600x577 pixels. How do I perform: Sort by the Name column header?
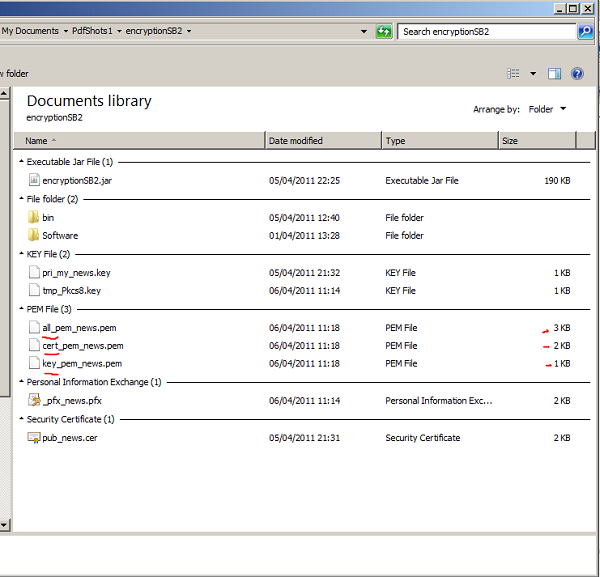139,141
